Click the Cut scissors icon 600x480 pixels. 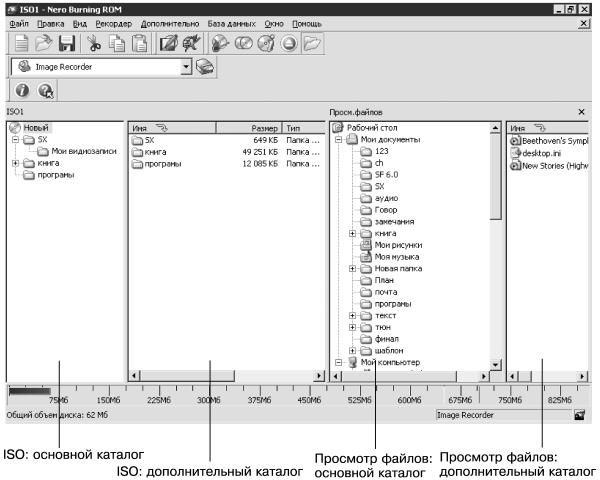point(93,43)
